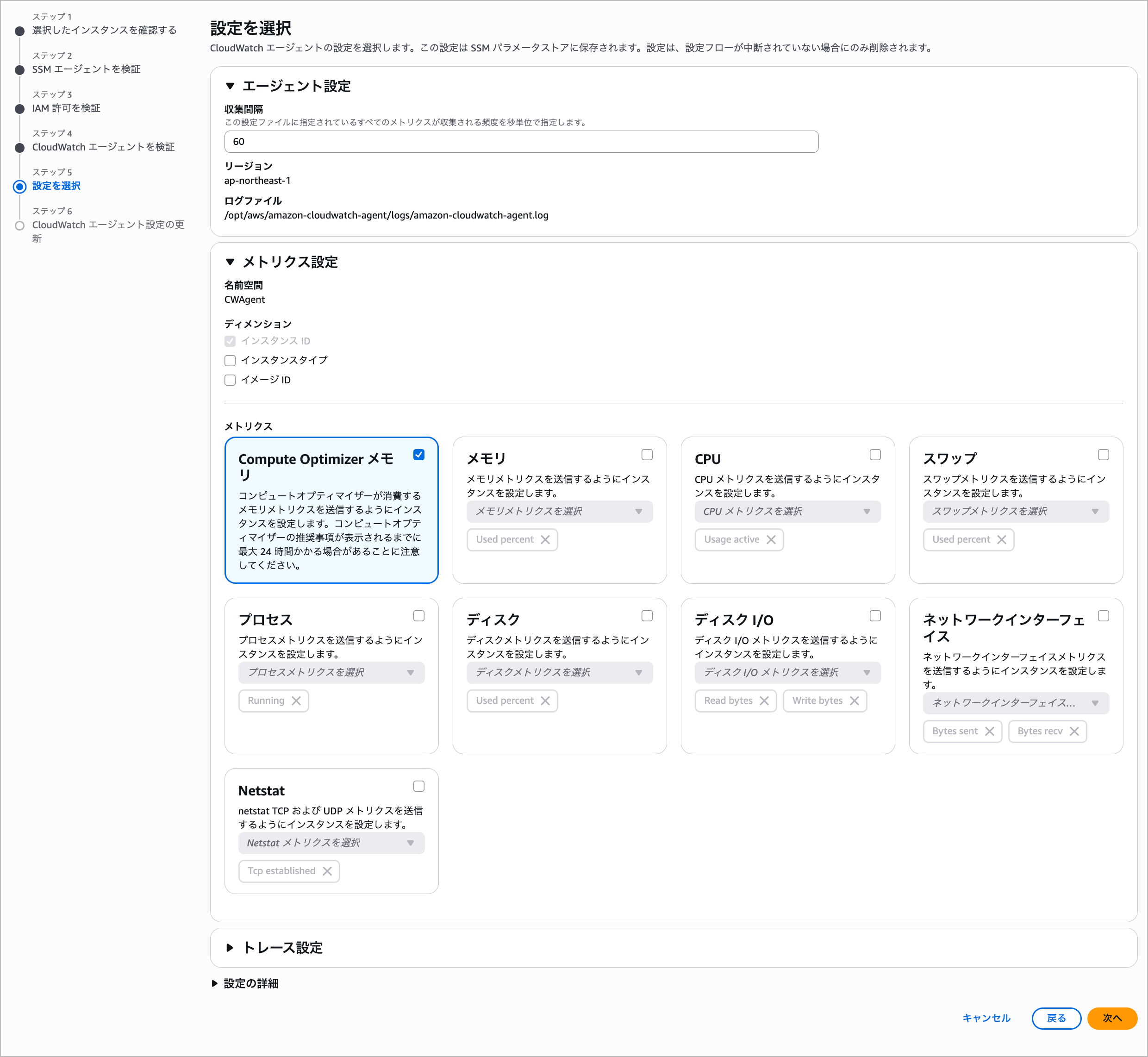Remove the Running process metric tag
The image size is (1148, 1057).
click(296, 700)
